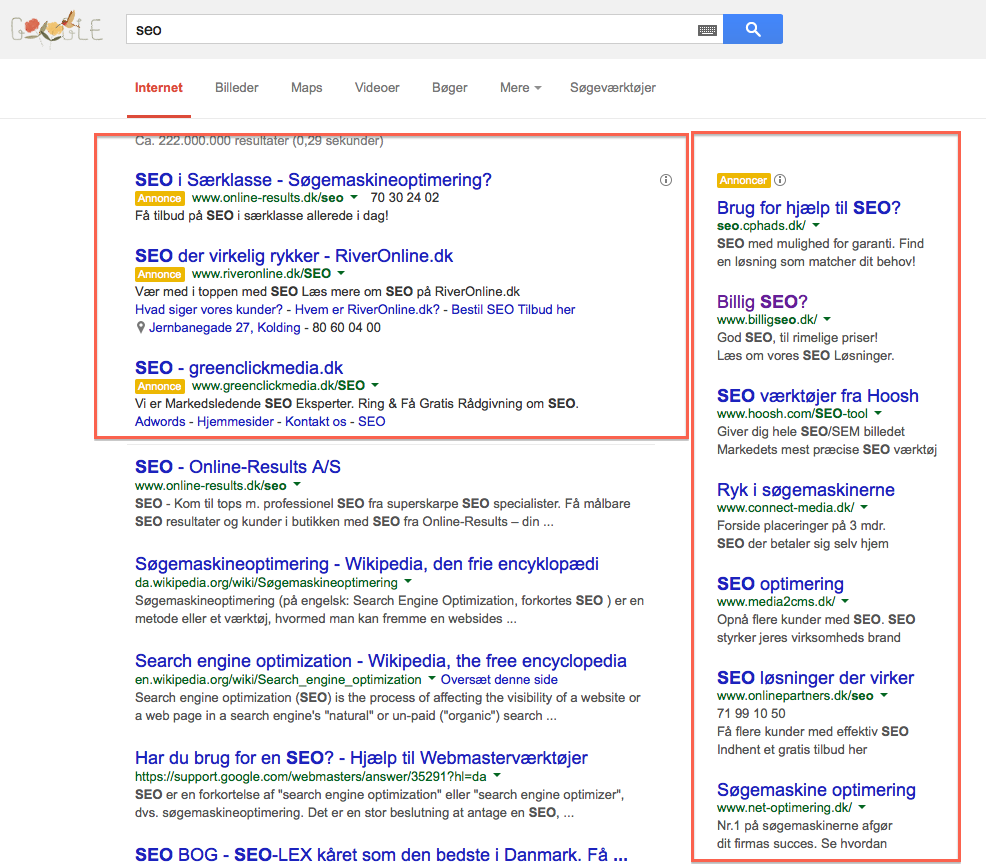Switch to the Maps tab
The height and width of the screenshot is (866, 986).
tap(306, 87)
